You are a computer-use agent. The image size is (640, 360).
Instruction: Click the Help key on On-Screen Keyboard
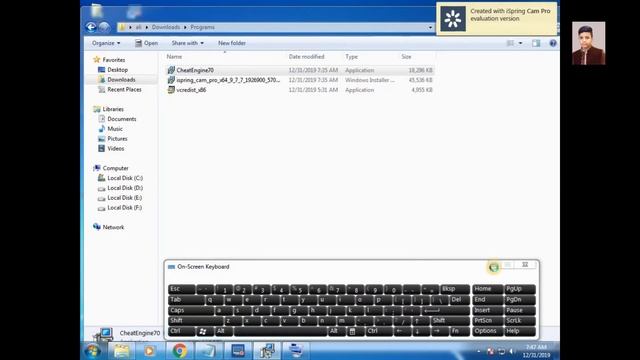pos(520,331)
